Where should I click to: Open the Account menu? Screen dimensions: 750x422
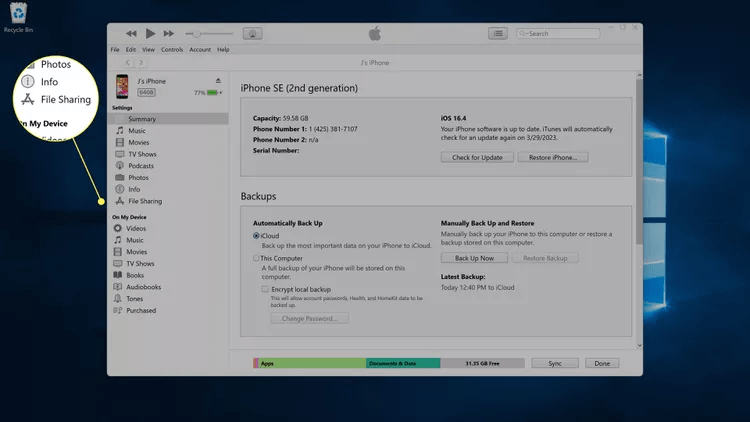click(x=200, y=49)
